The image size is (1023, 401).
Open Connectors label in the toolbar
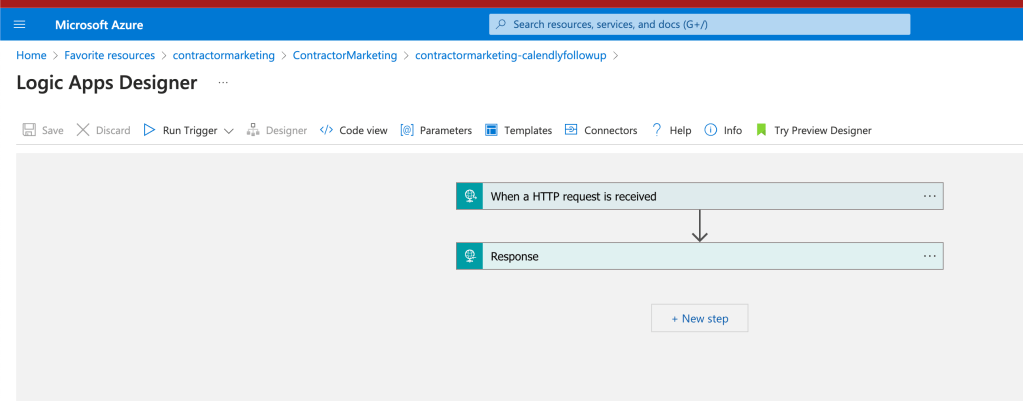pyautogui.click(x=611, y=130)
